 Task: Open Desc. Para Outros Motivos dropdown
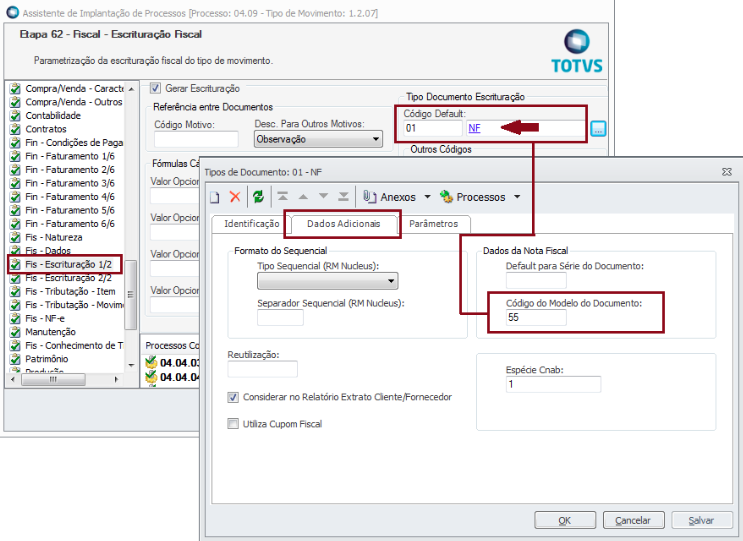tap(318, 139)
